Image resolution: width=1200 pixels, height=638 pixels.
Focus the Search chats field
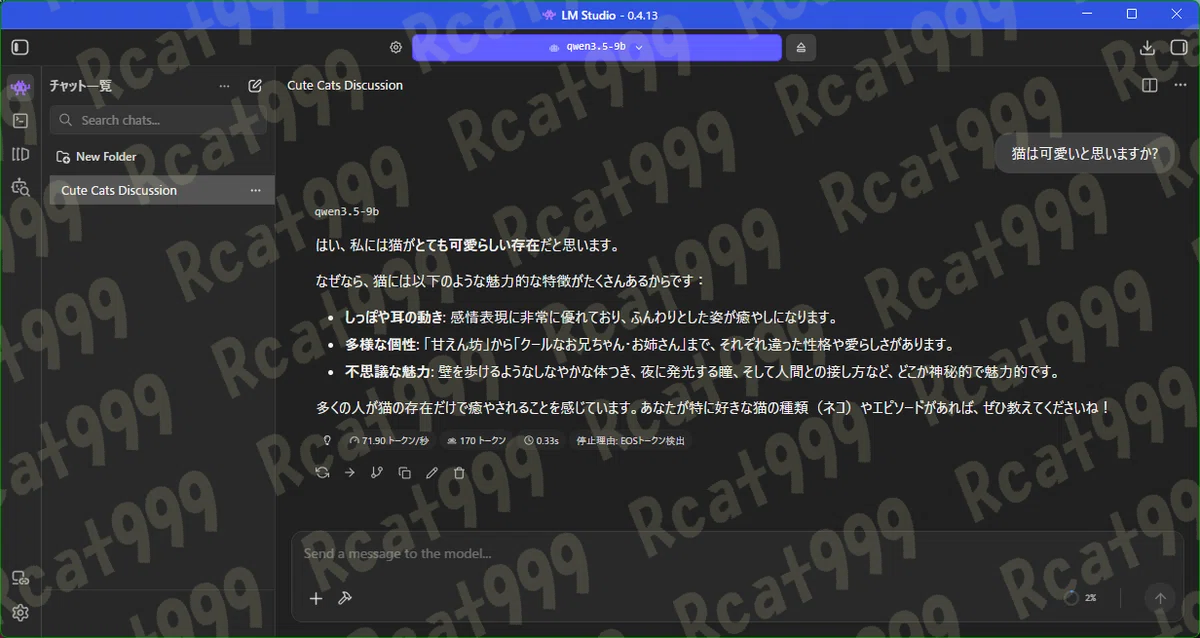(158, 120)
